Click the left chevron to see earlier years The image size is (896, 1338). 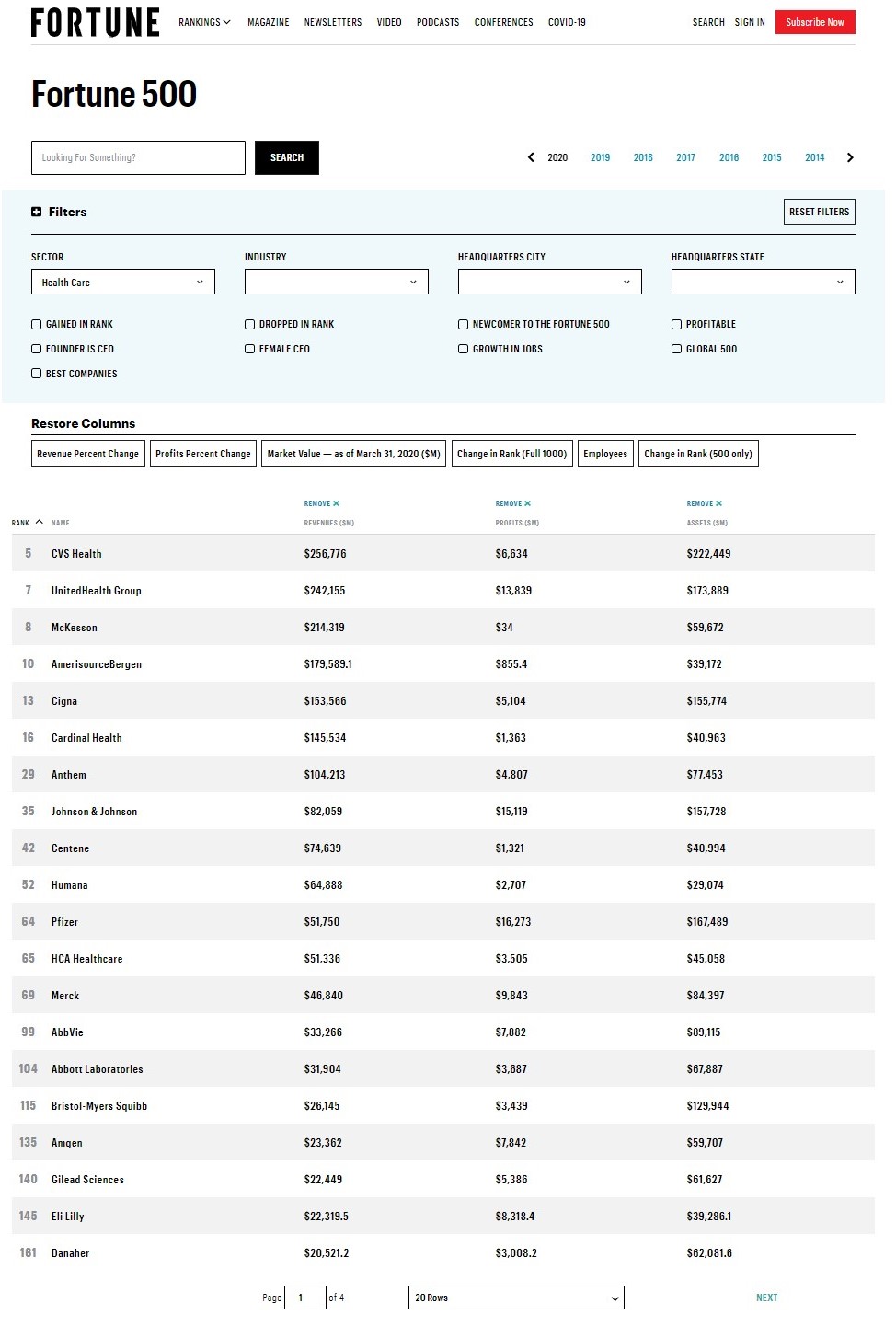pos(531,157)
